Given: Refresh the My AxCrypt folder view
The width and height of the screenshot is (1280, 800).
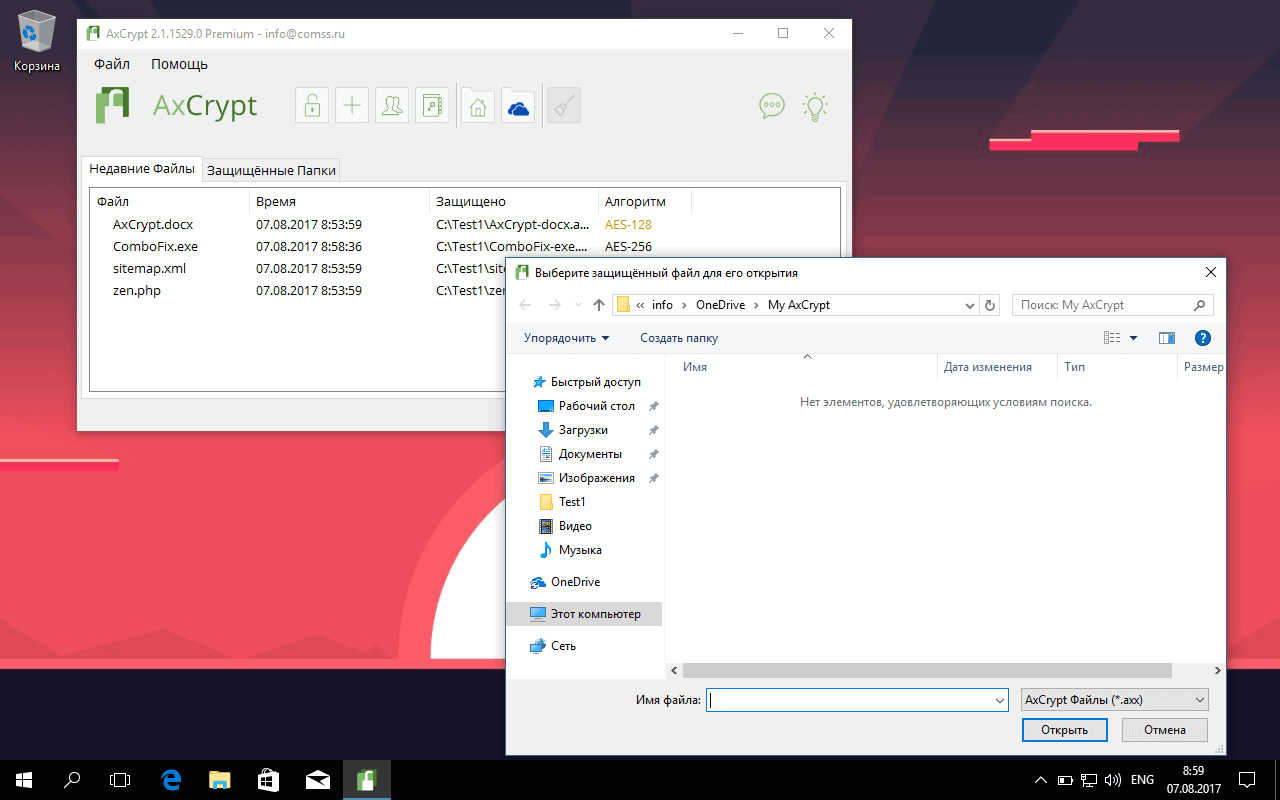Looking at the screenshot, I should click(990, 305).
